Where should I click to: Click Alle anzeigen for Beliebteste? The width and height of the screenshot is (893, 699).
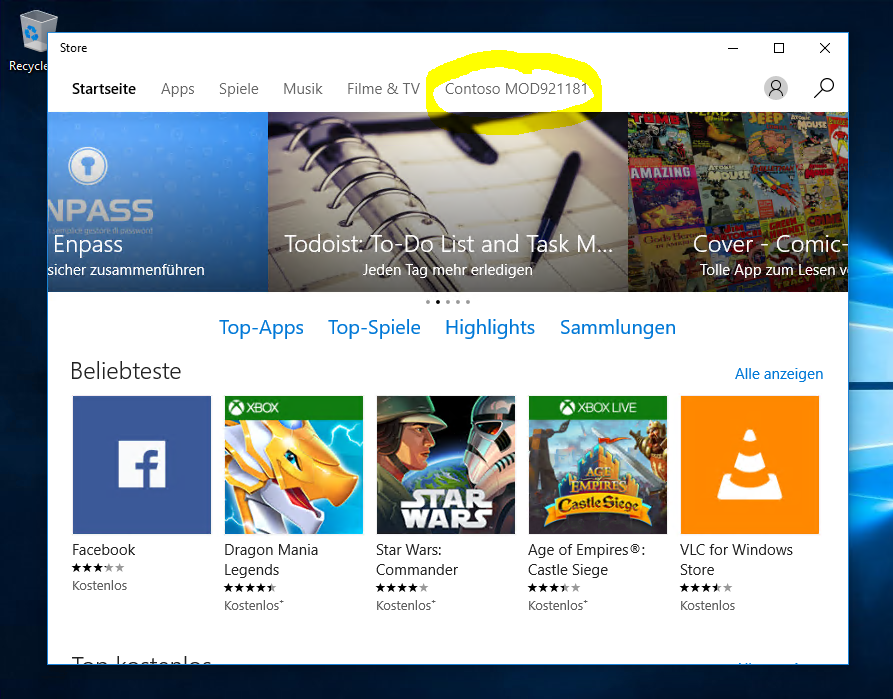779,374
